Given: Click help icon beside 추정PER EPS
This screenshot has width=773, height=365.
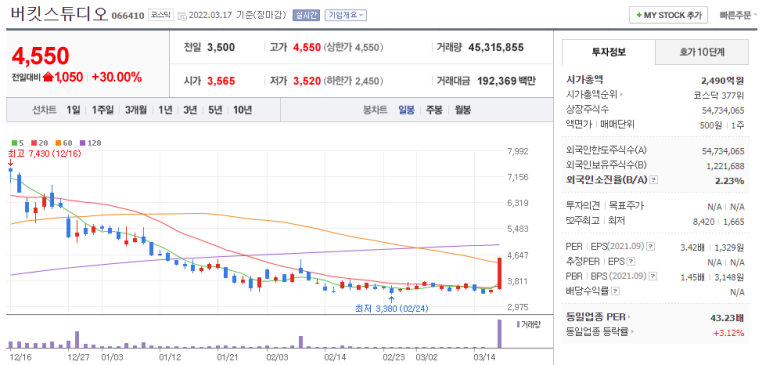Looking at the screenshot, I should tap(631, 261).
